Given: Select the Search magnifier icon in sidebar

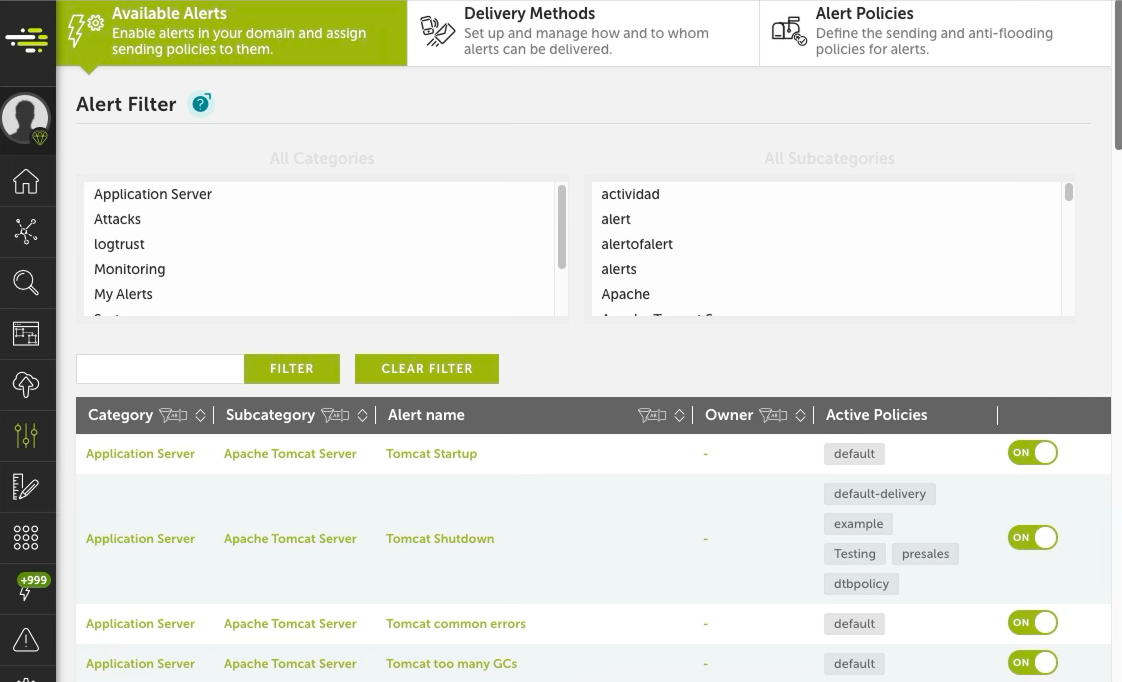Looking at the screenshot, I should 27,282.
